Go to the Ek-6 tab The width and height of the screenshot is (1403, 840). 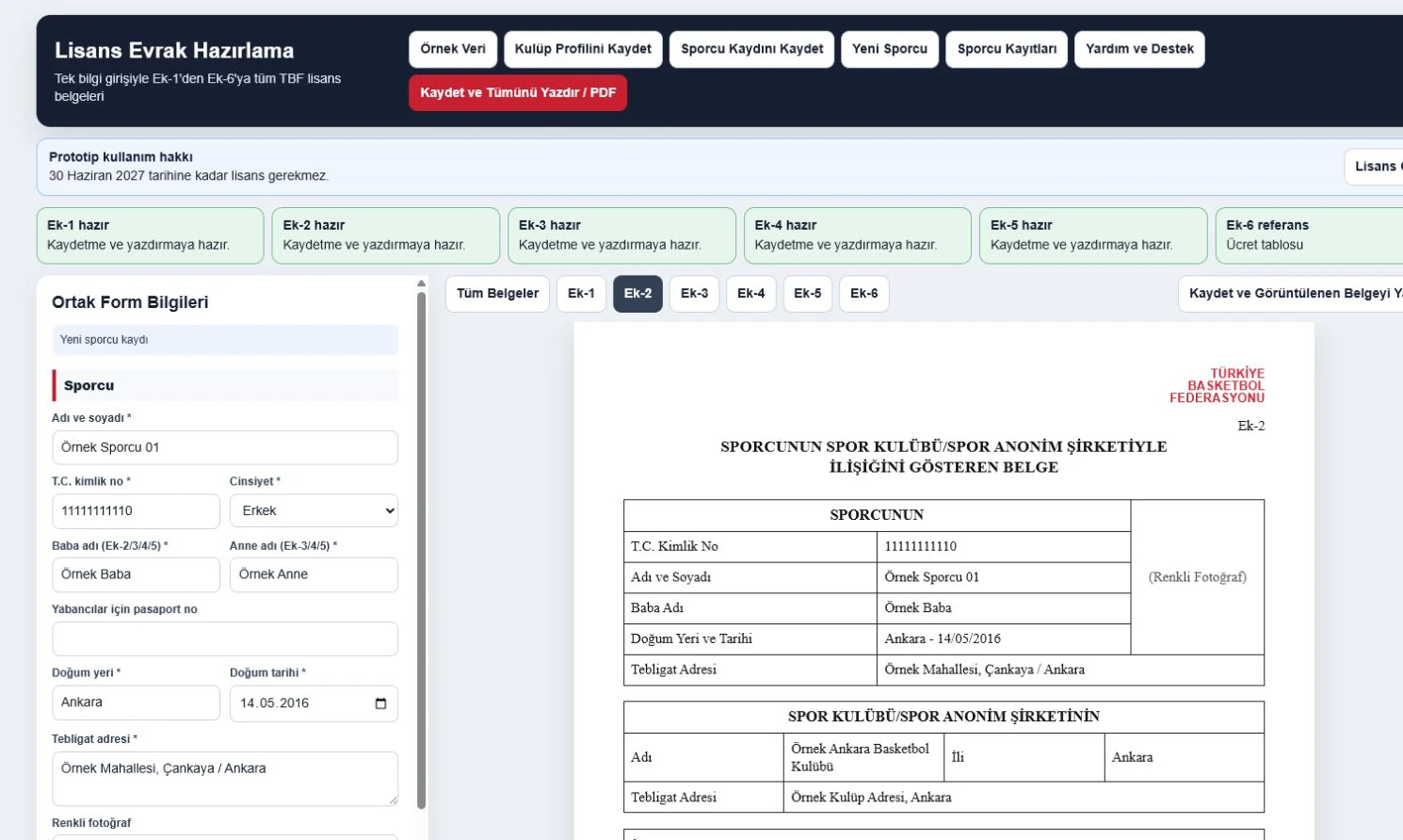pos(863,294)
